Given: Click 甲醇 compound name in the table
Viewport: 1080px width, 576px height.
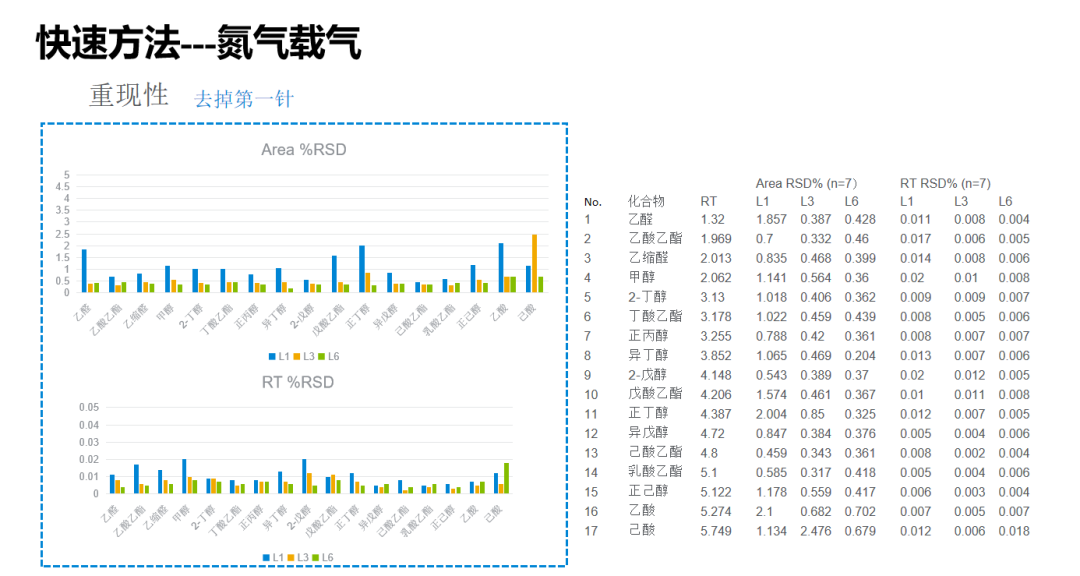Looking at the screenshot, I should [641, 277].
